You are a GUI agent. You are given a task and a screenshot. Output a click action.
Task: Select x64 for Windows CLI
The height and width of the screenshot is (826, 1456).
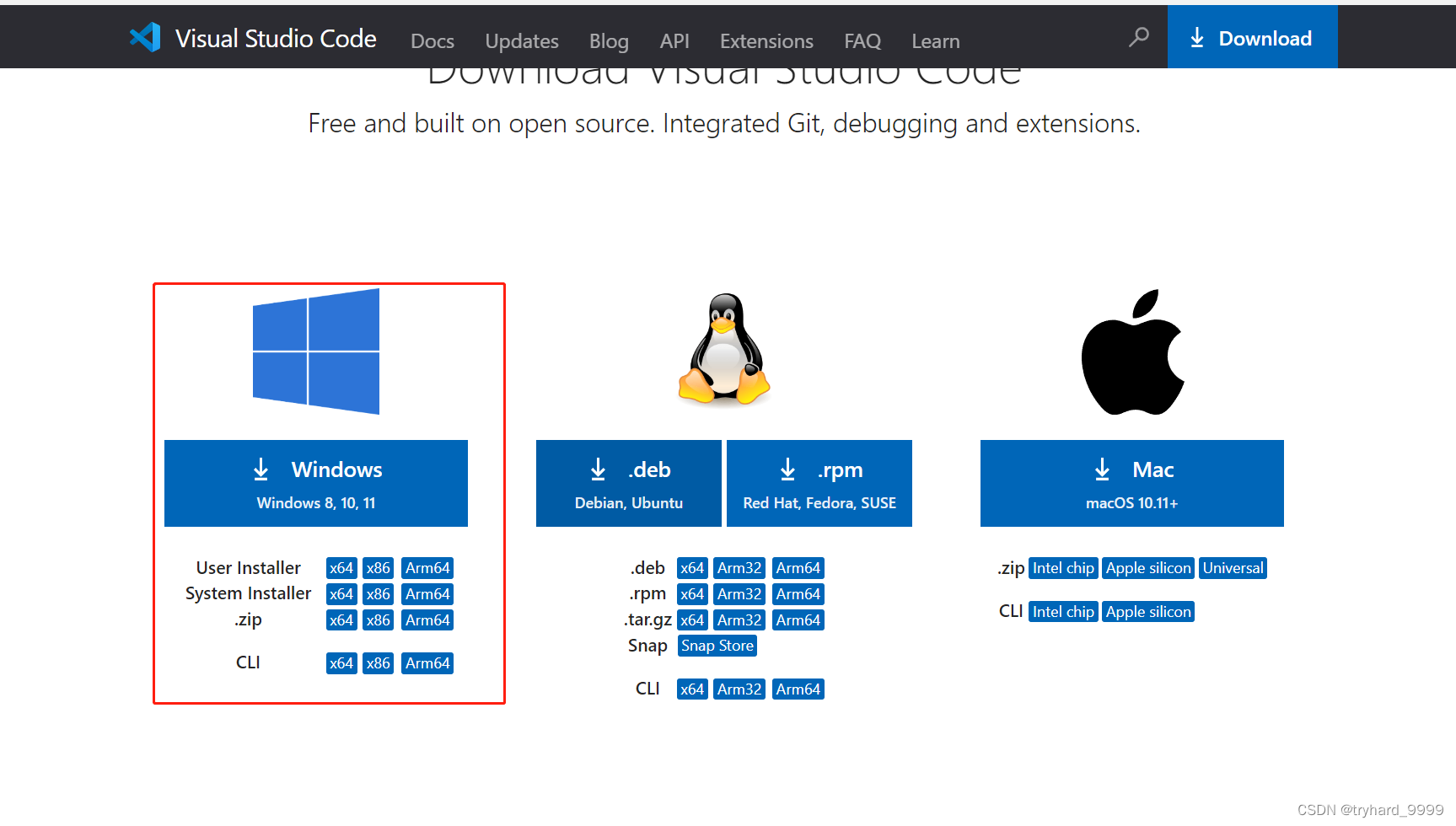[x=341, y=663]
